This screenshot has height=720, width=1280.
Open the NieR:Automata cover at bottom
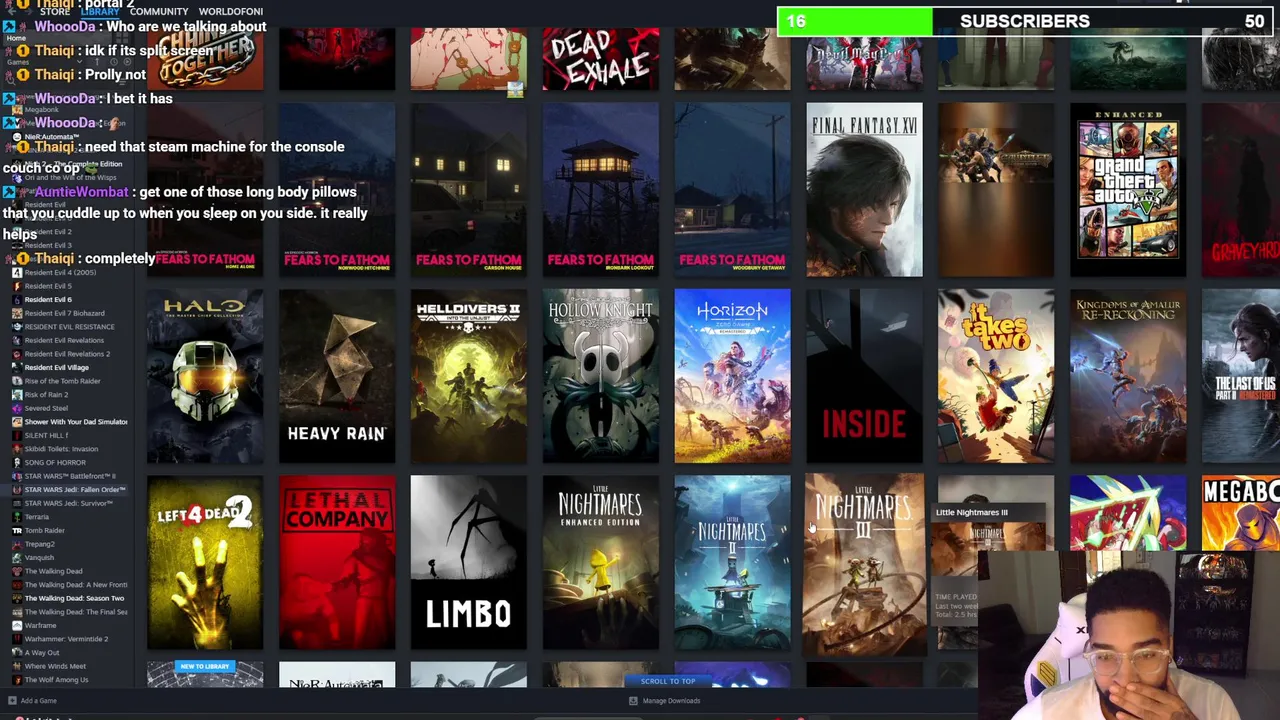[x=337, y=675]
